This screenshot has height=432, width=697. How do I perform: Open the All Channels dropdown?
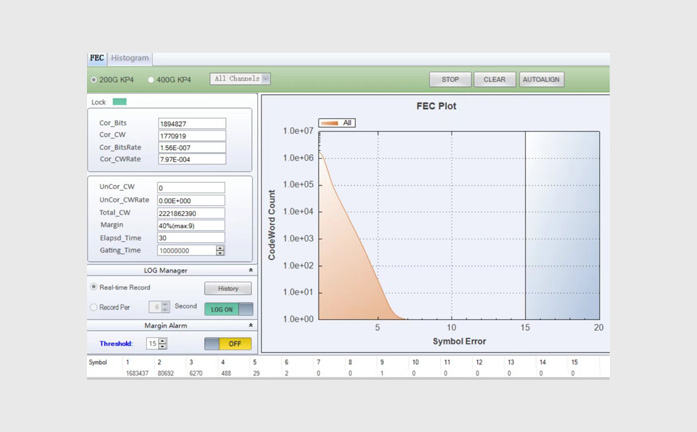tap(240, 79)
